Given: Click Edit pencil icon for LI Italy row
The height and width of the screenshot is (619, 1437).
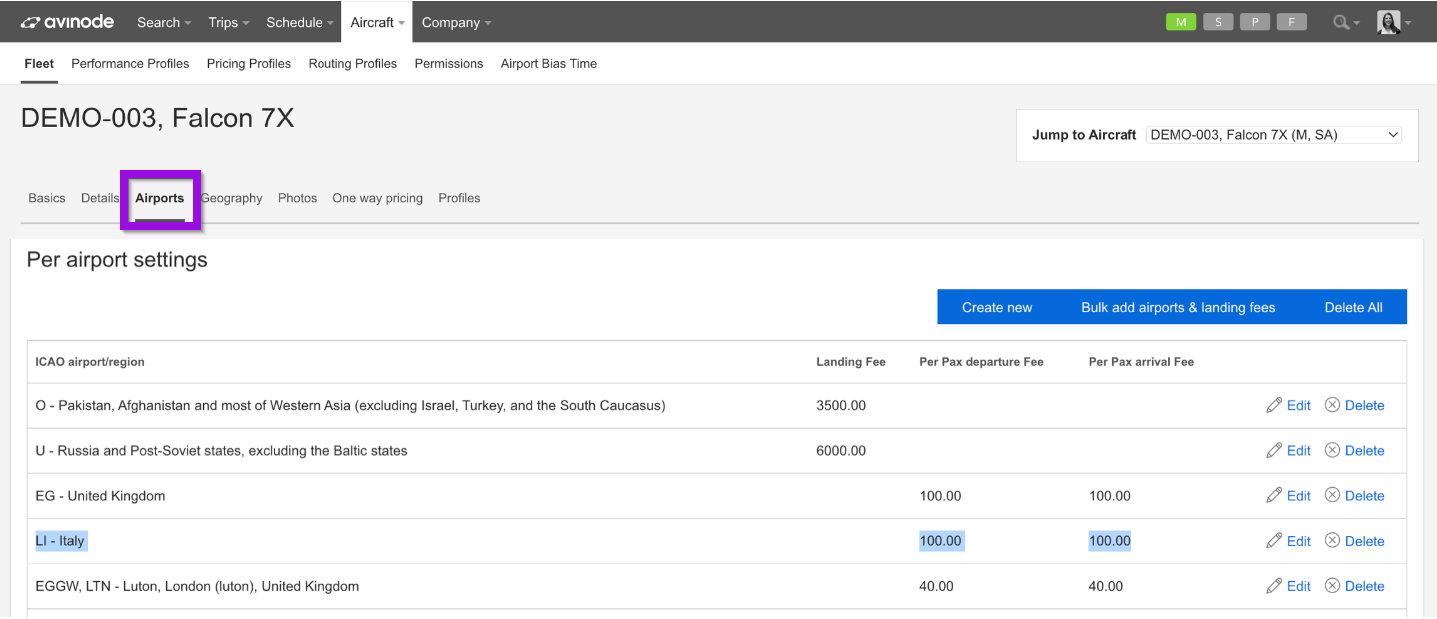Looking at the screenshot, I should [1274, 541].
